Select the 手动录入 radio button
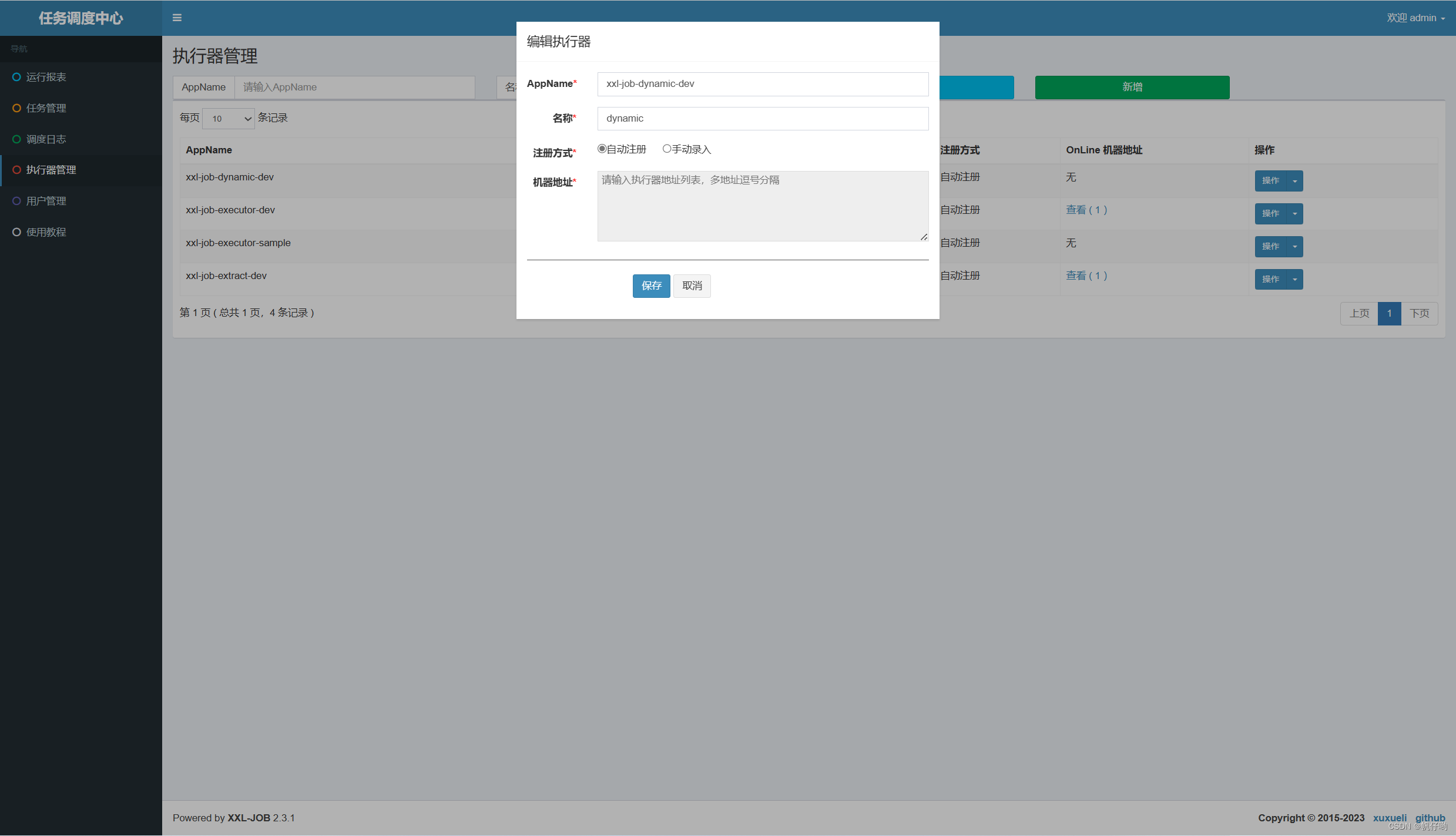Image resolution: width=1456 pixels, height=836 pixels. pyautogui.click(x=667, y=149)
